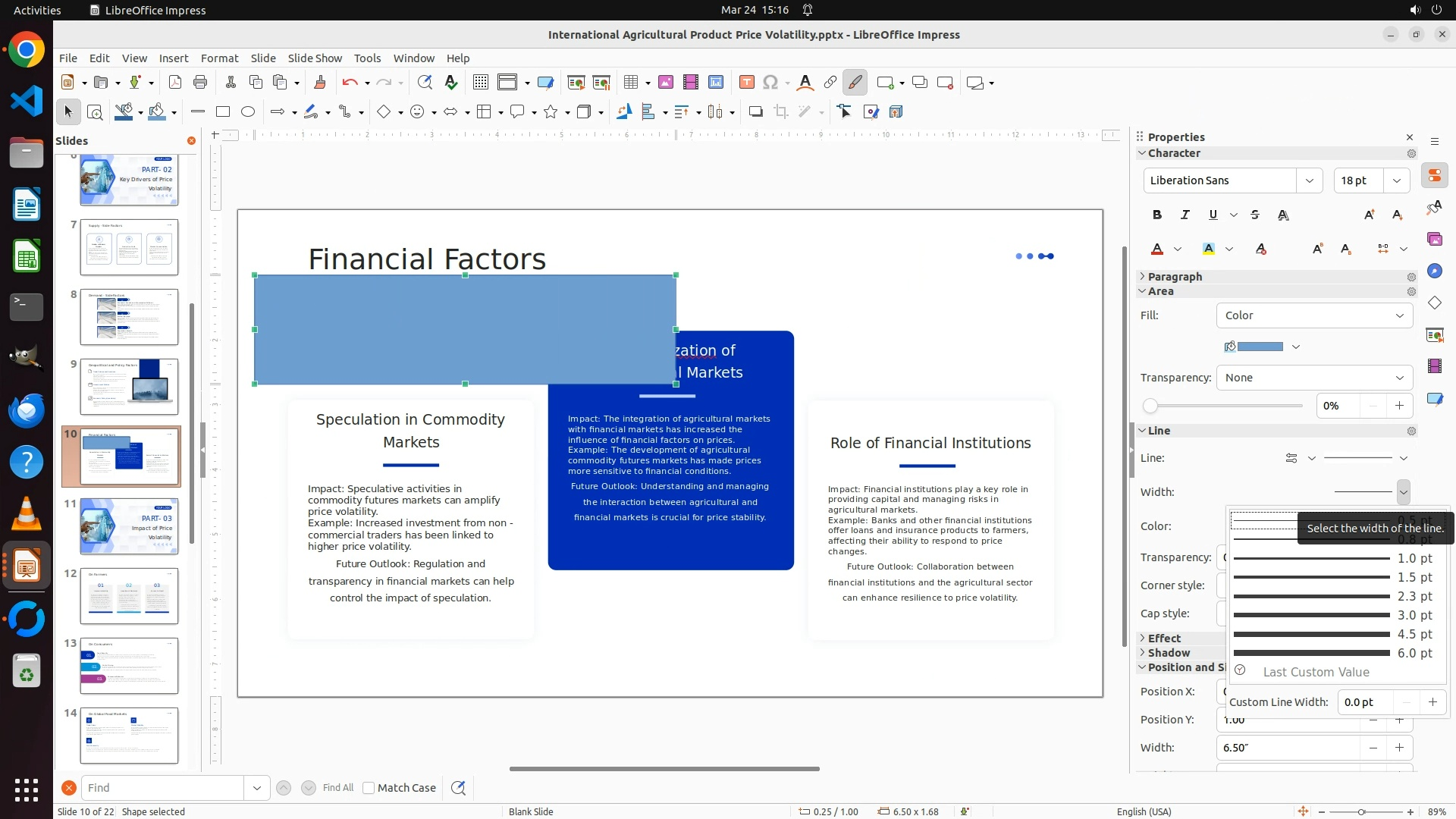
Task: Open the Fill type dropdown
Action: 1314,315
